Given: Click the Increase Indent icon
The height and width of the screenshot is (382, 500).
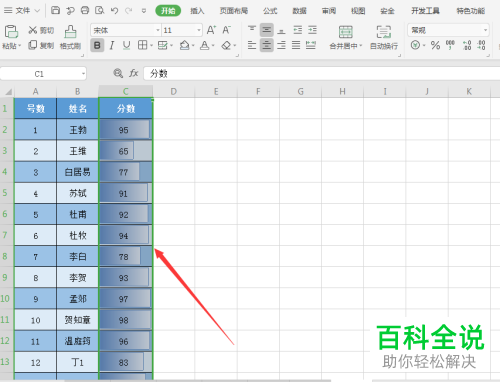Looking at the screenshot, I should [312, 30].
